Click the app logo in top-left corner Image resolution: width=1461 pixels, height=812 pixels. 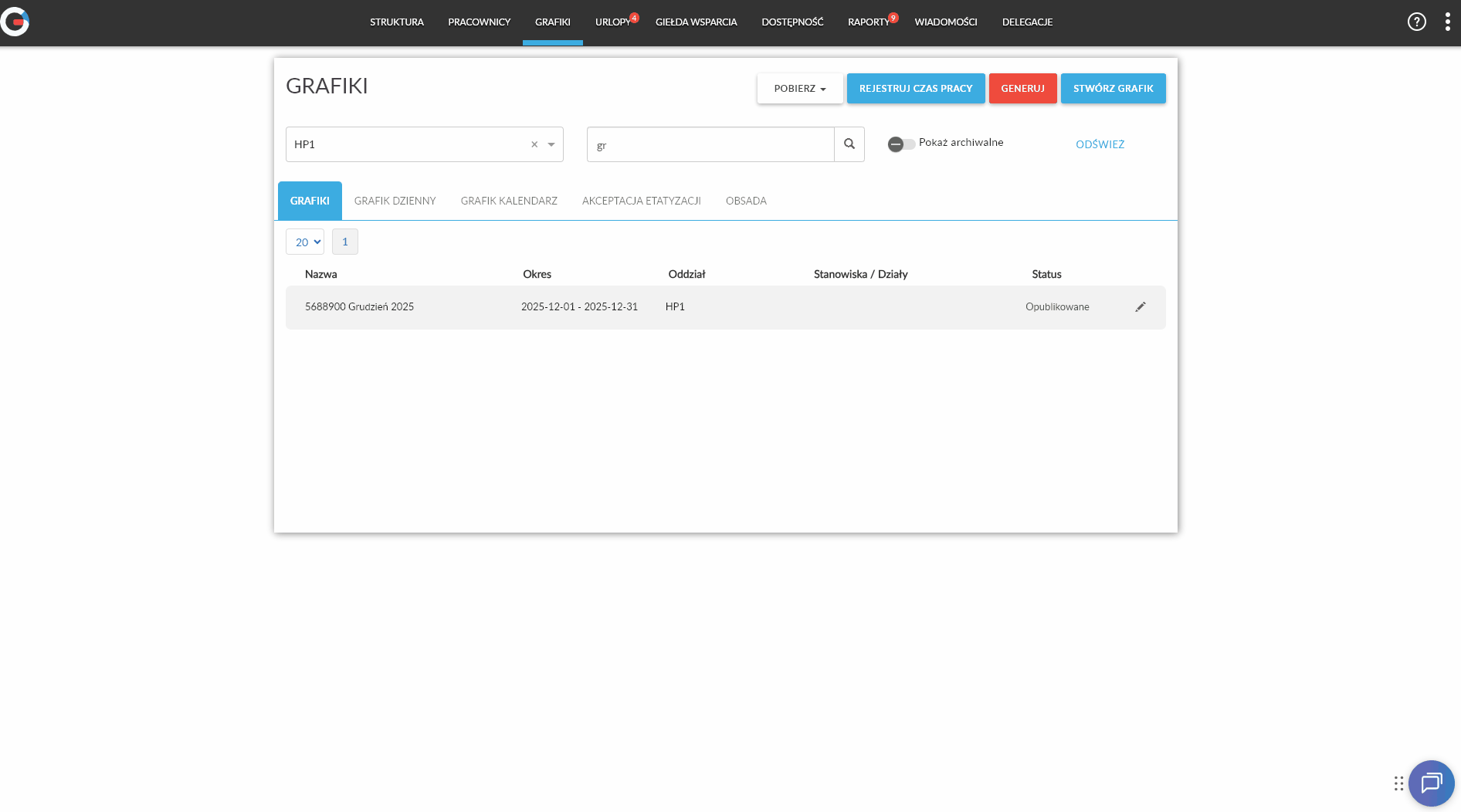point(15,22)
